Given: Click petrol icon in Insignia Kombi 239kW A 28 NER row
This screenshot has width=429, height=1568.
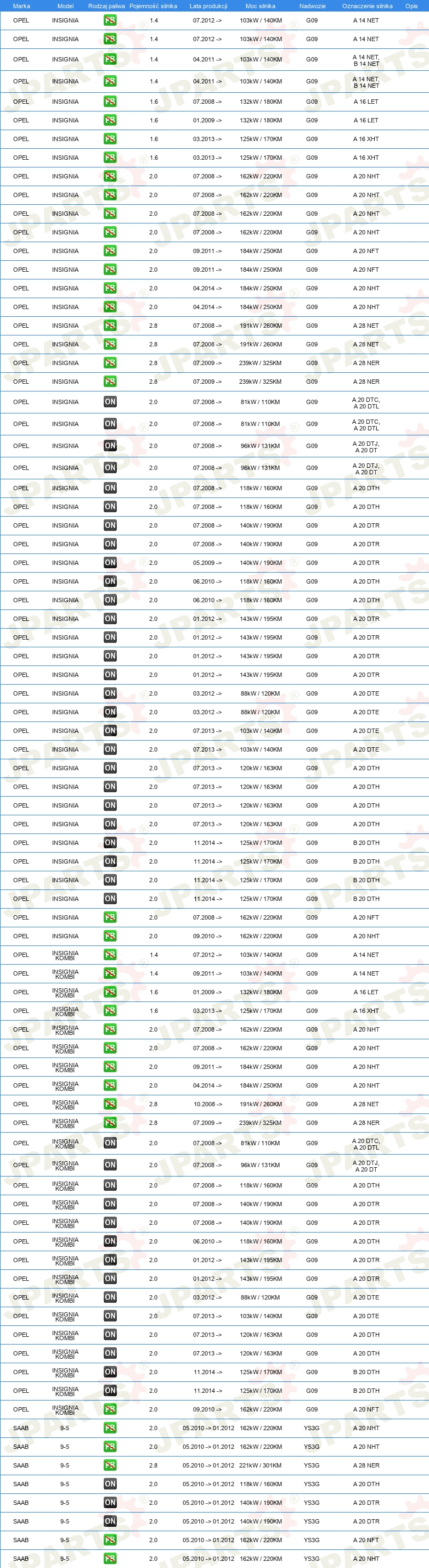Looking at the screenshot, I should (x=110, y=1122).
